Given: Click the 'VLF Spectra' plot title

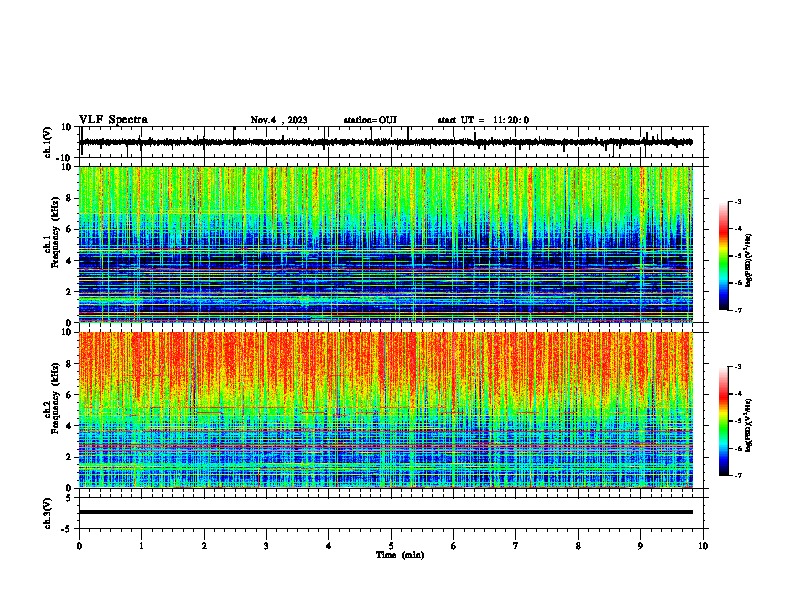Looking at the screenshot, I should pyautogui.click(x=113, y=120).
